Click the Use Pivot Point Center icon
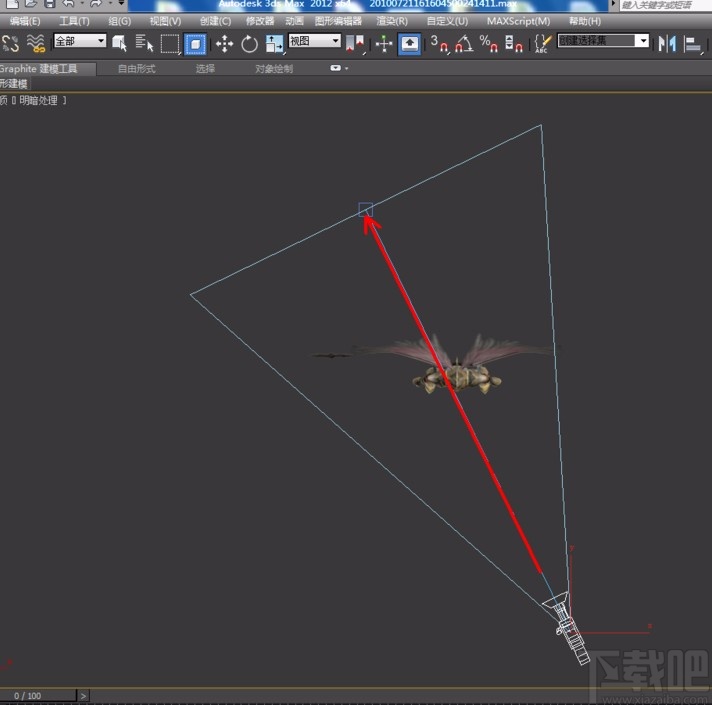The height and width of the screenshot is (705, 712). [355, 44]
